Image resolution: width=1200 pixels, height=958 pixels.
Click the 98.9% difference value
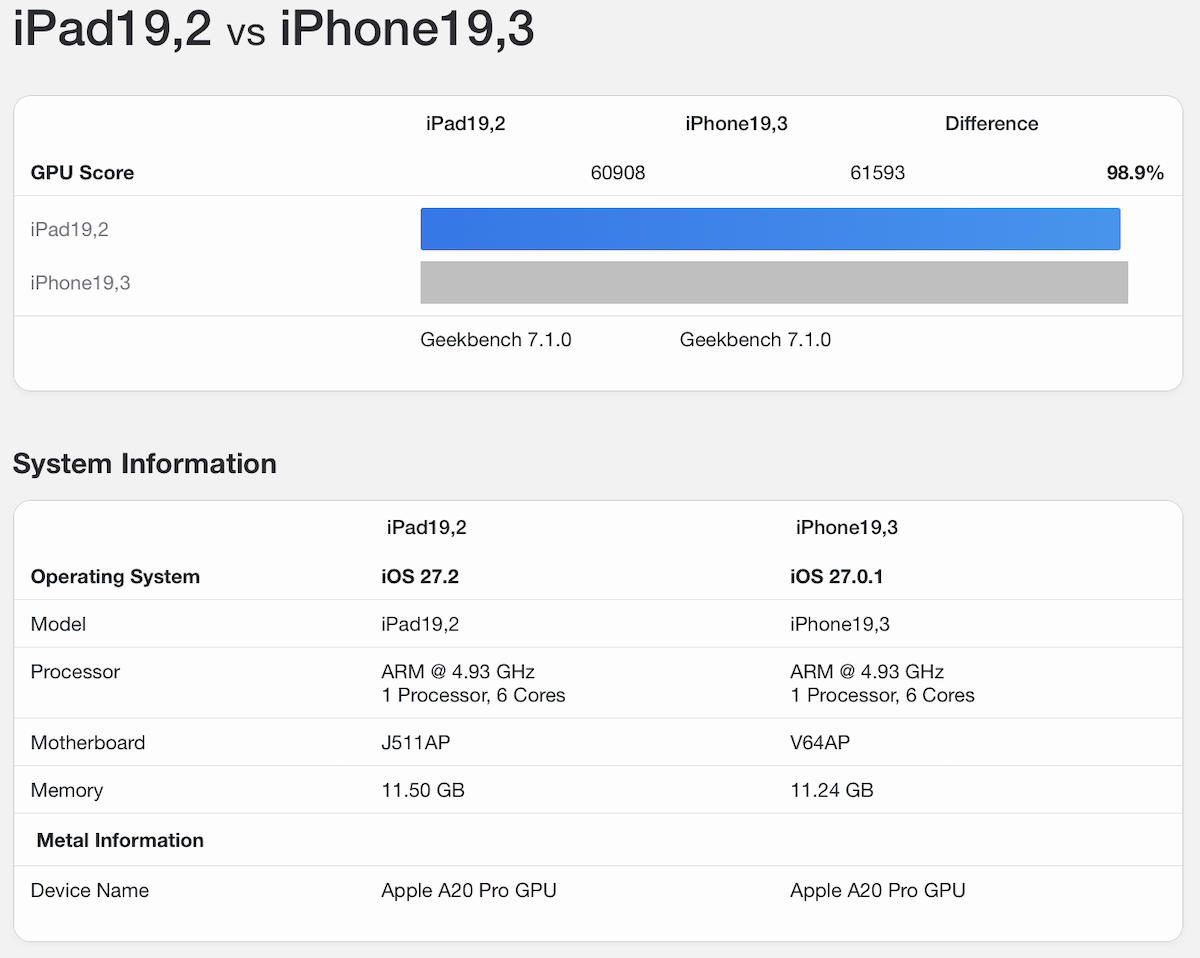tap(1135, 173)
